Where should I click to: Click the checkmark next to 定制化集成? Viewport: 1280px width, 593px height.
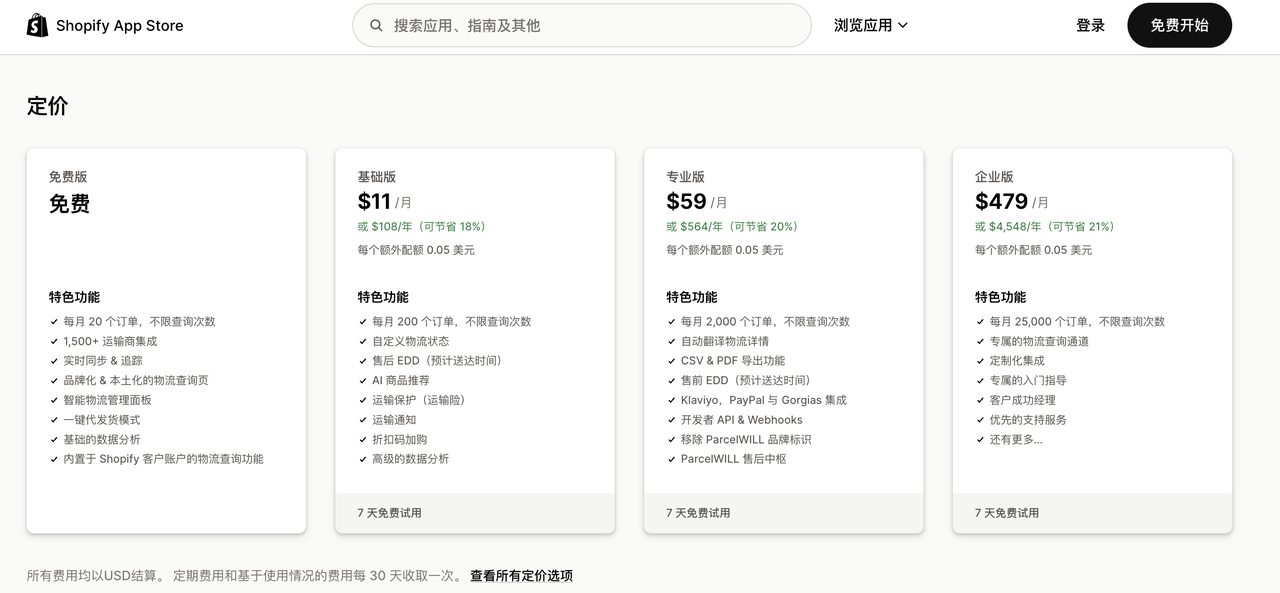[981, 360]
